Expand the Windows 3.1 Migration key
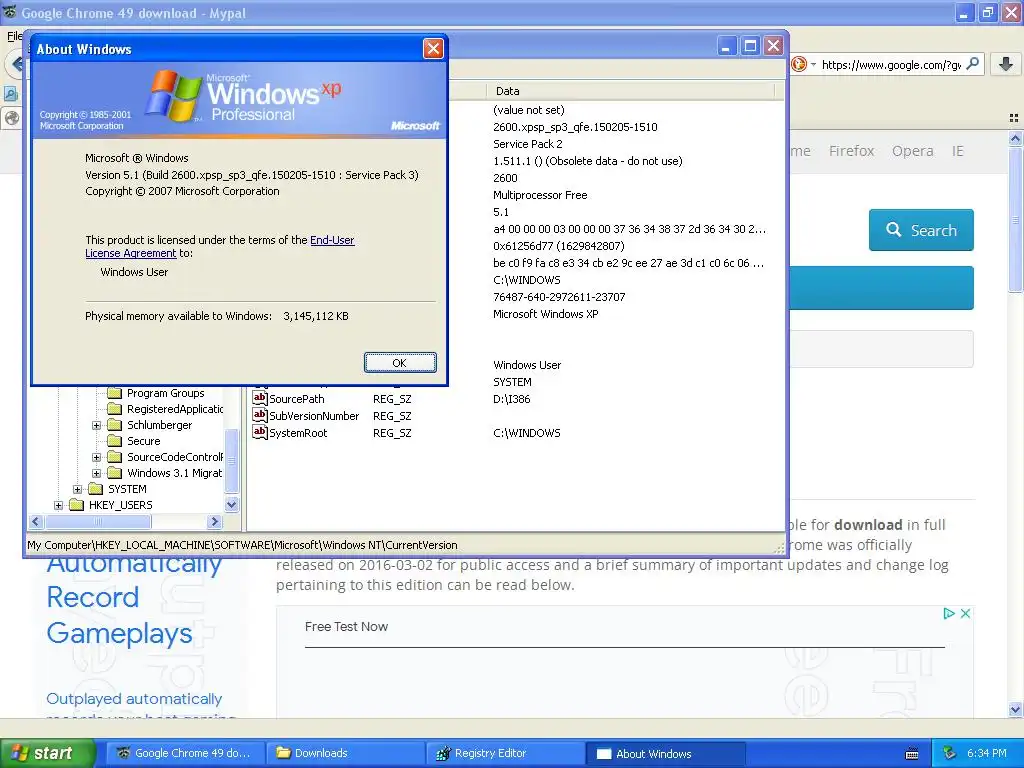Screen dimensions: 1024x768 tap(97, 473)
